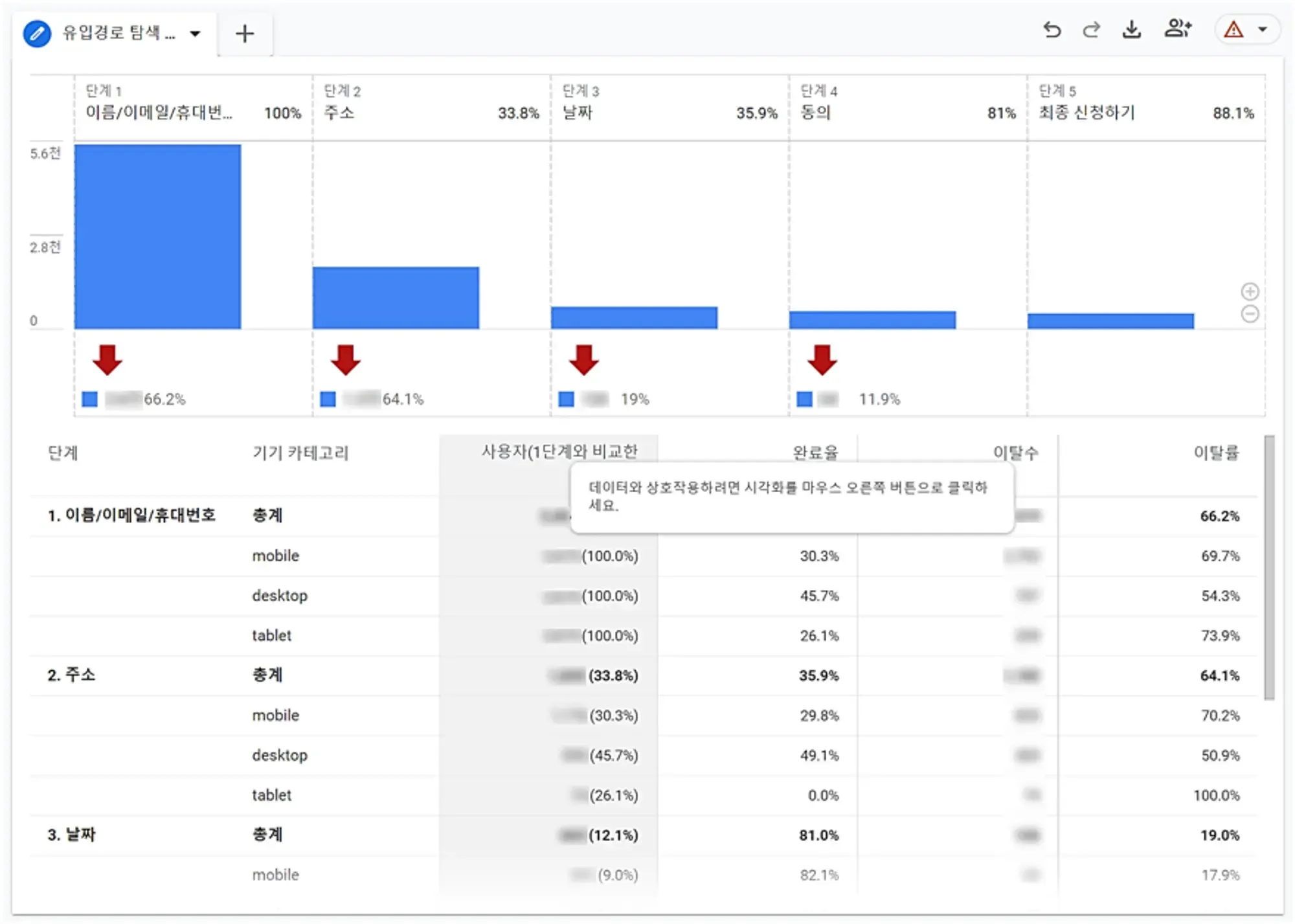This screenshot has width=1295, height=924.
Task: Zoom out with the minus circle icon
Action: point(1250,314)
